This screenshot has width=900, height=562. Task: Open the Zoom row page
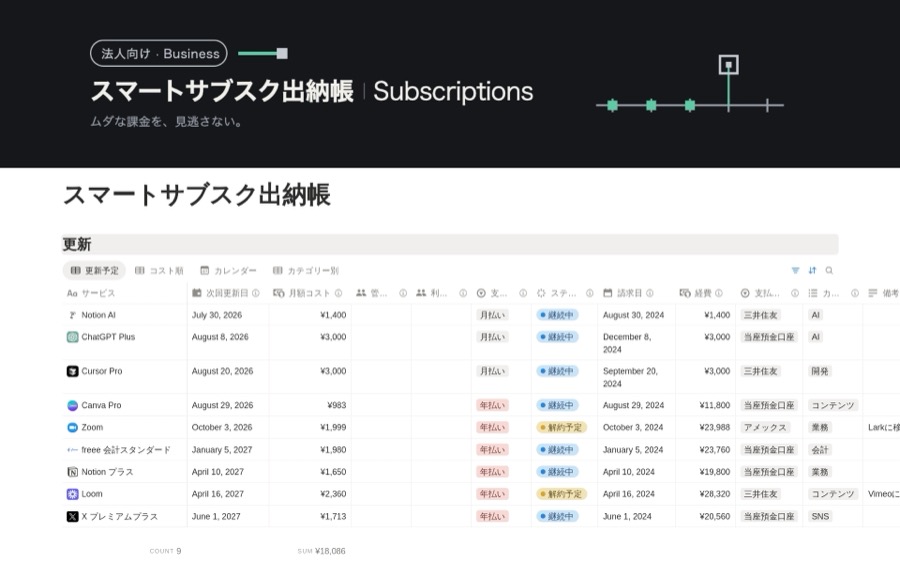pyautogui.click(x=92, y=428)
